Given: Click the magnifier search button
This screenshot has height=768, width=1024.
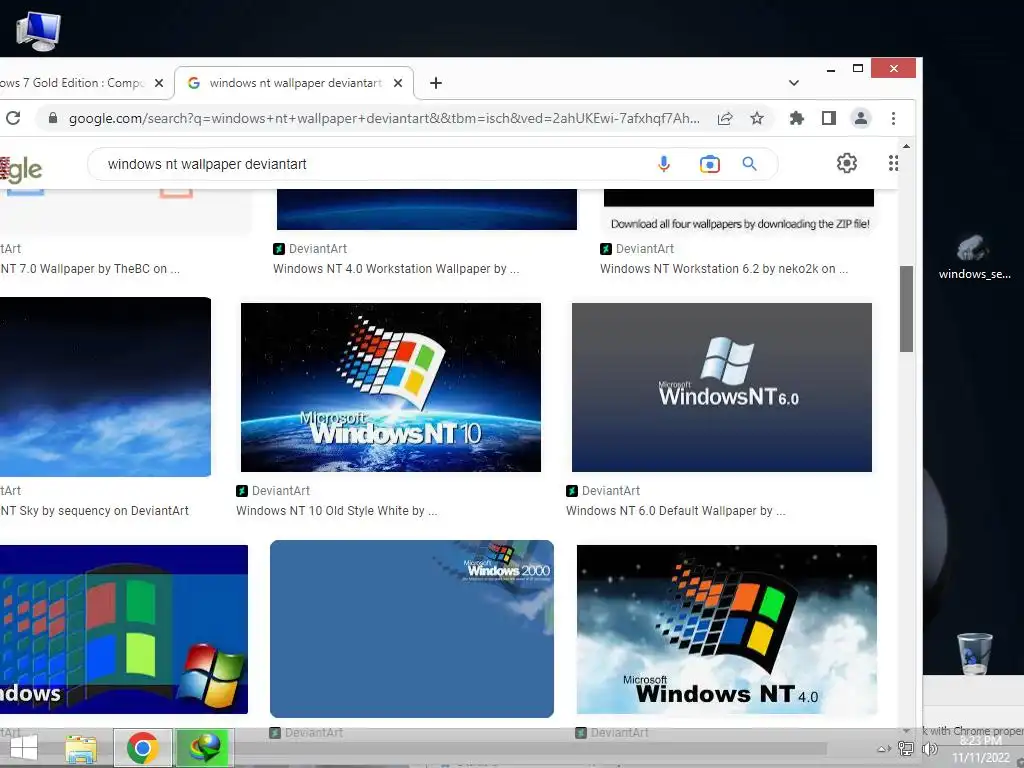Looking at the screenshot, I should pos(749,164).
